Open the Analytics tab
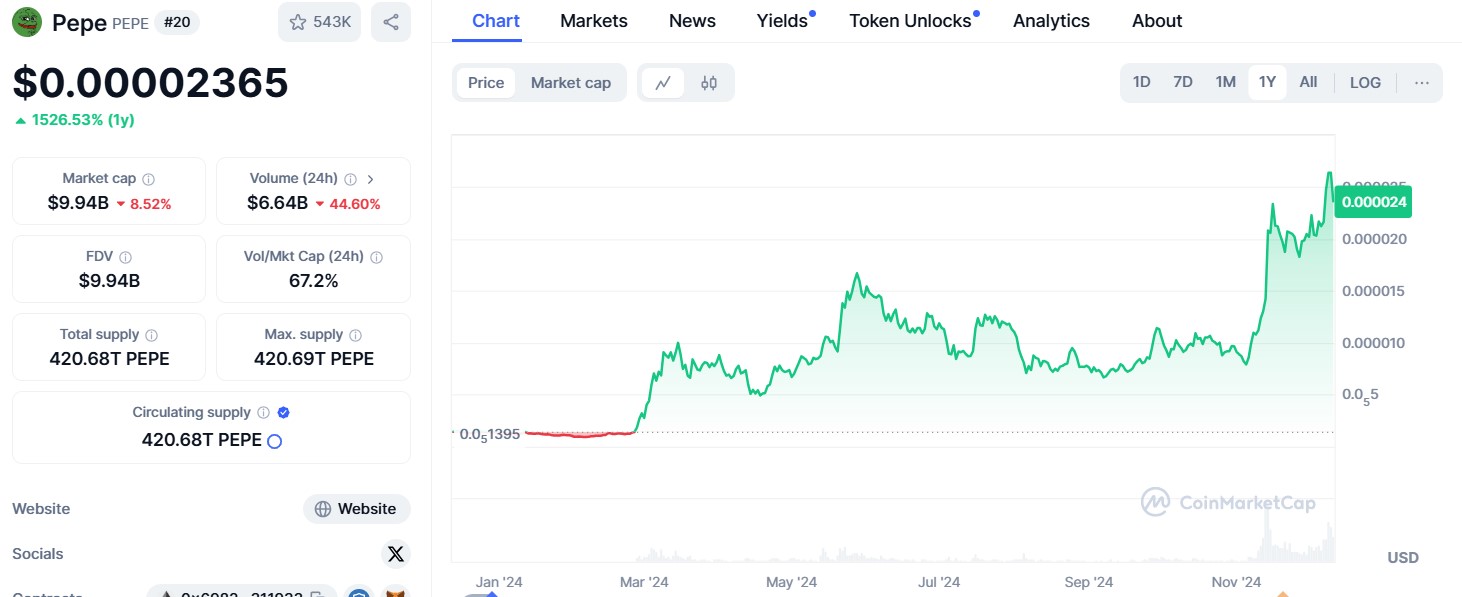The width and height of the screenshot is (1462, 597). point(1051,21)
